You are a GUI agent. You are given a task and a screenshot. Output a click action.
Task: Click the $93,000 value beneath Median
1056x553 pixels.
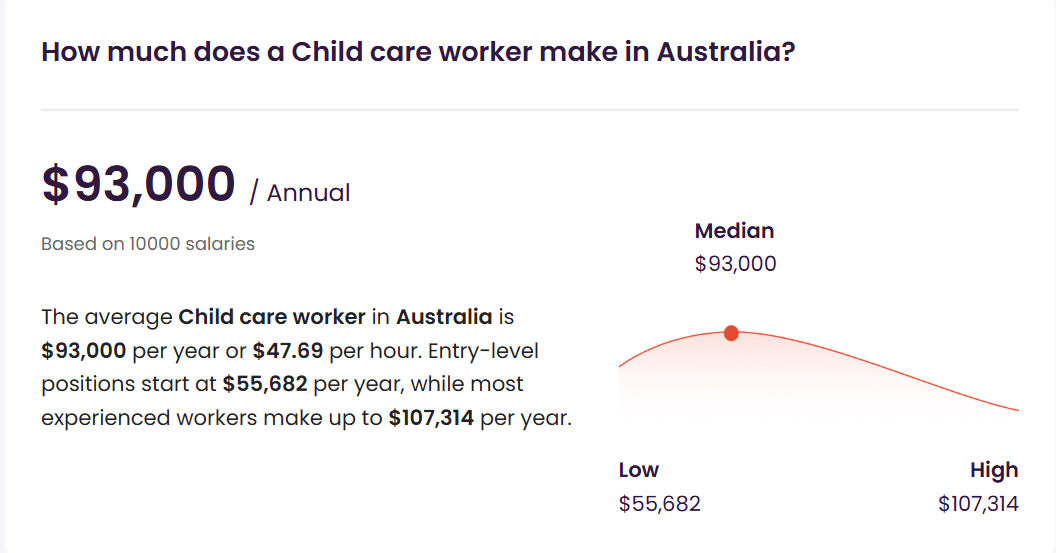pos(736,264)
